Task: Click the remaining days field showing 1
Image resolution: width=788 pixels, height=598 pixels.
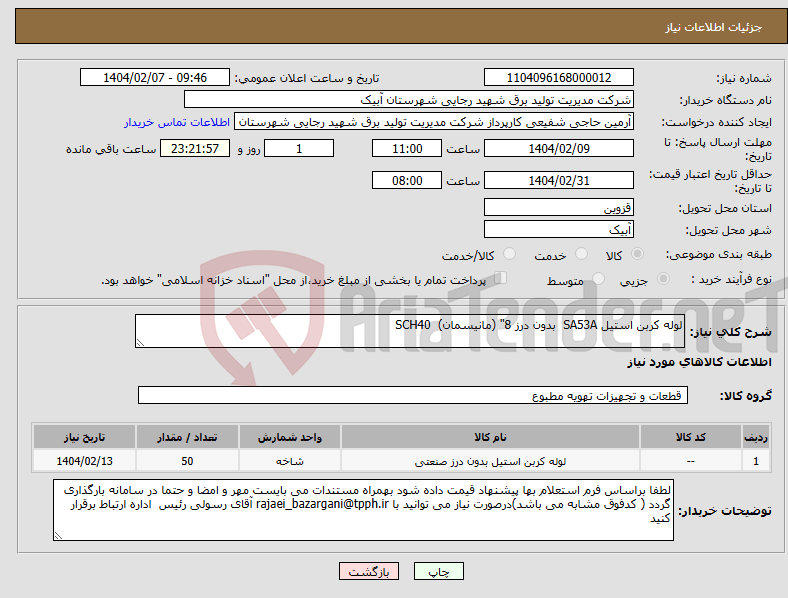Action: (x=299, y=149)
